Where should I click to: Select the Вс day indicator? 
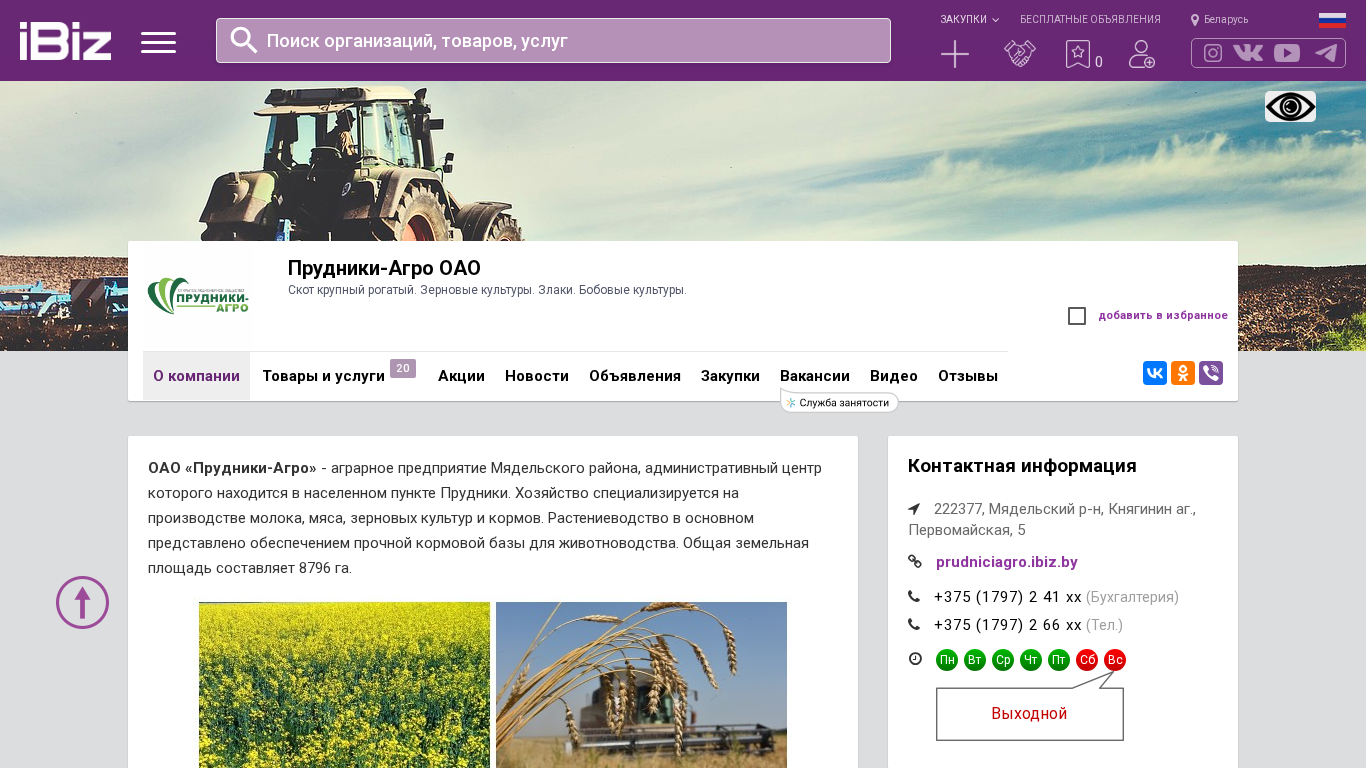[1115, 660]
